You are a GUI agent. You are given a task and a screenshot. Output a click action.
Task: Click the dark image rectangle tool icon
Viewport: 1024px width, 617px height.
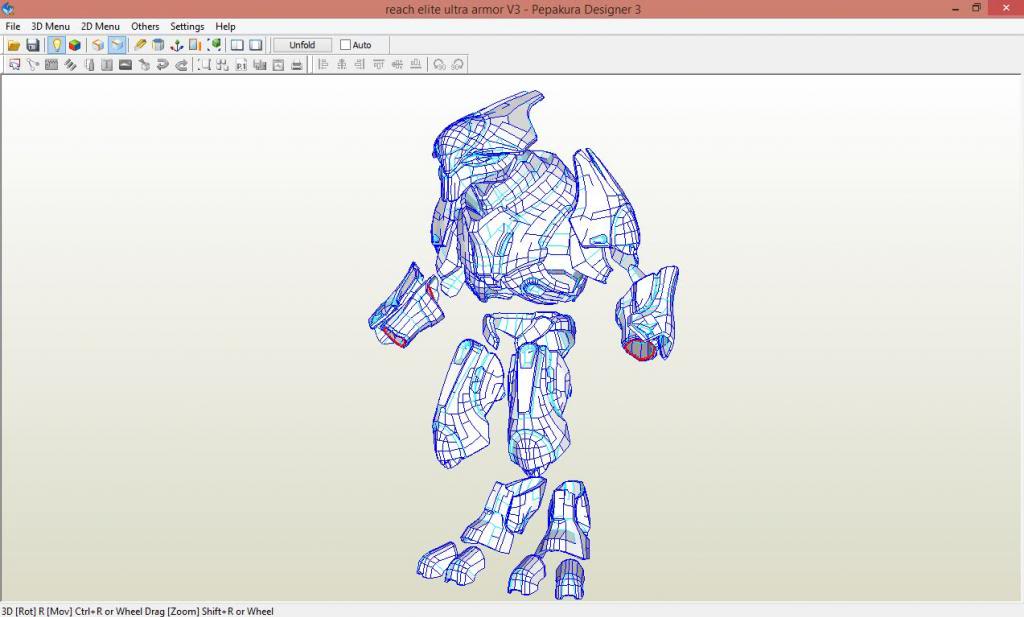(125, 65)
